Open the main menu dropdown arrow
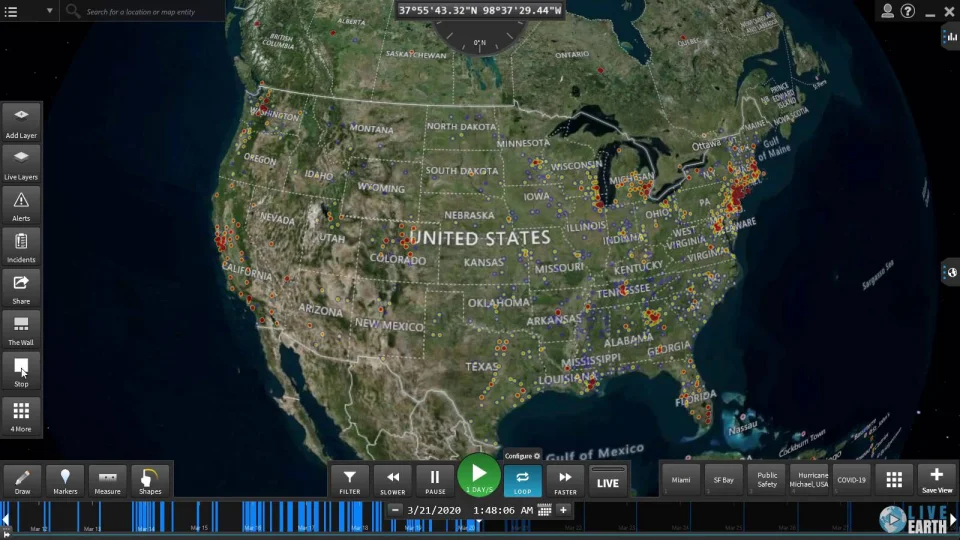The width and height of the screenshot is (960, 540). (50, 11)
